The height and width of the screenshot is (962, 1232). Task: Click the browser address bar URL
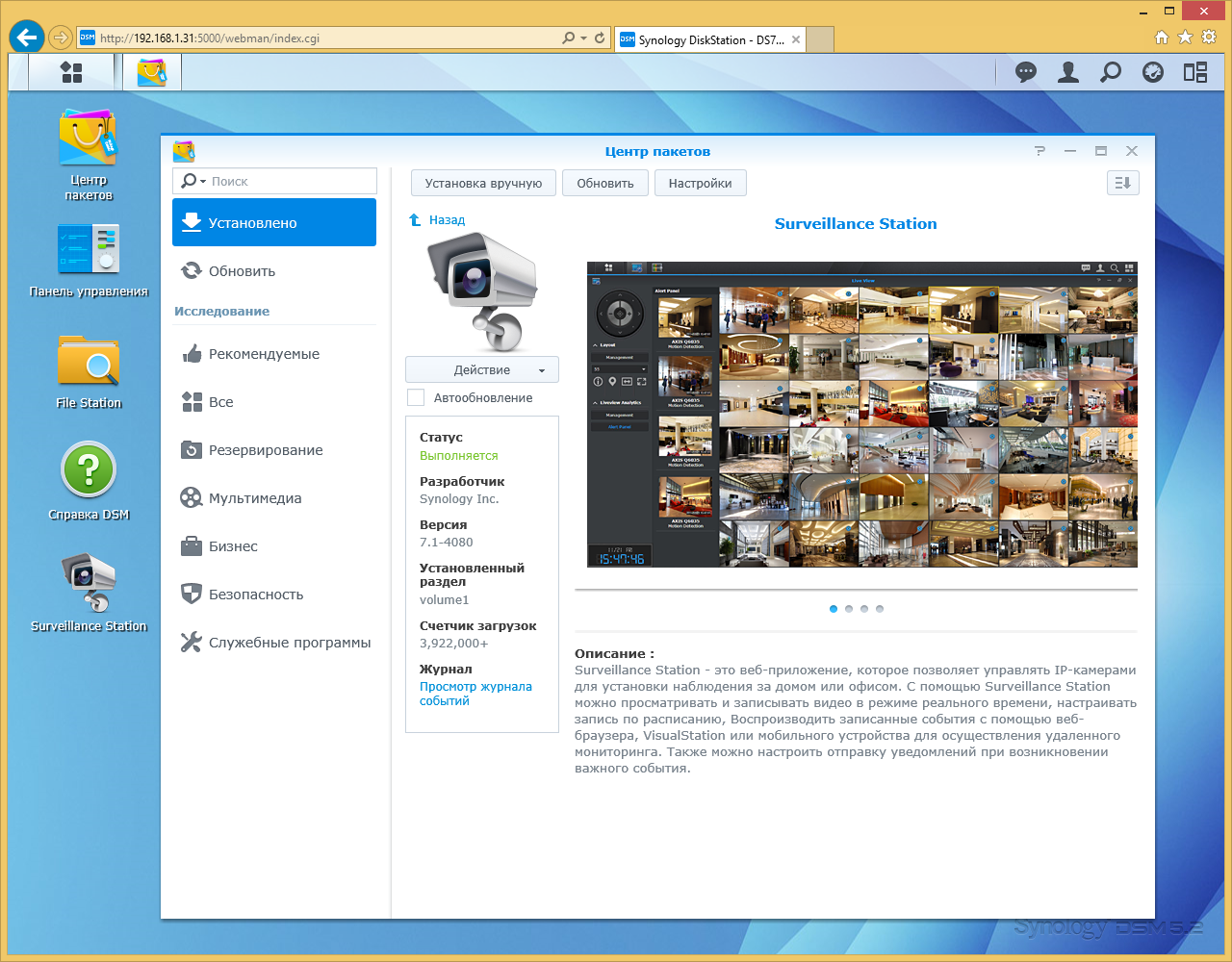tap(210, 38)
